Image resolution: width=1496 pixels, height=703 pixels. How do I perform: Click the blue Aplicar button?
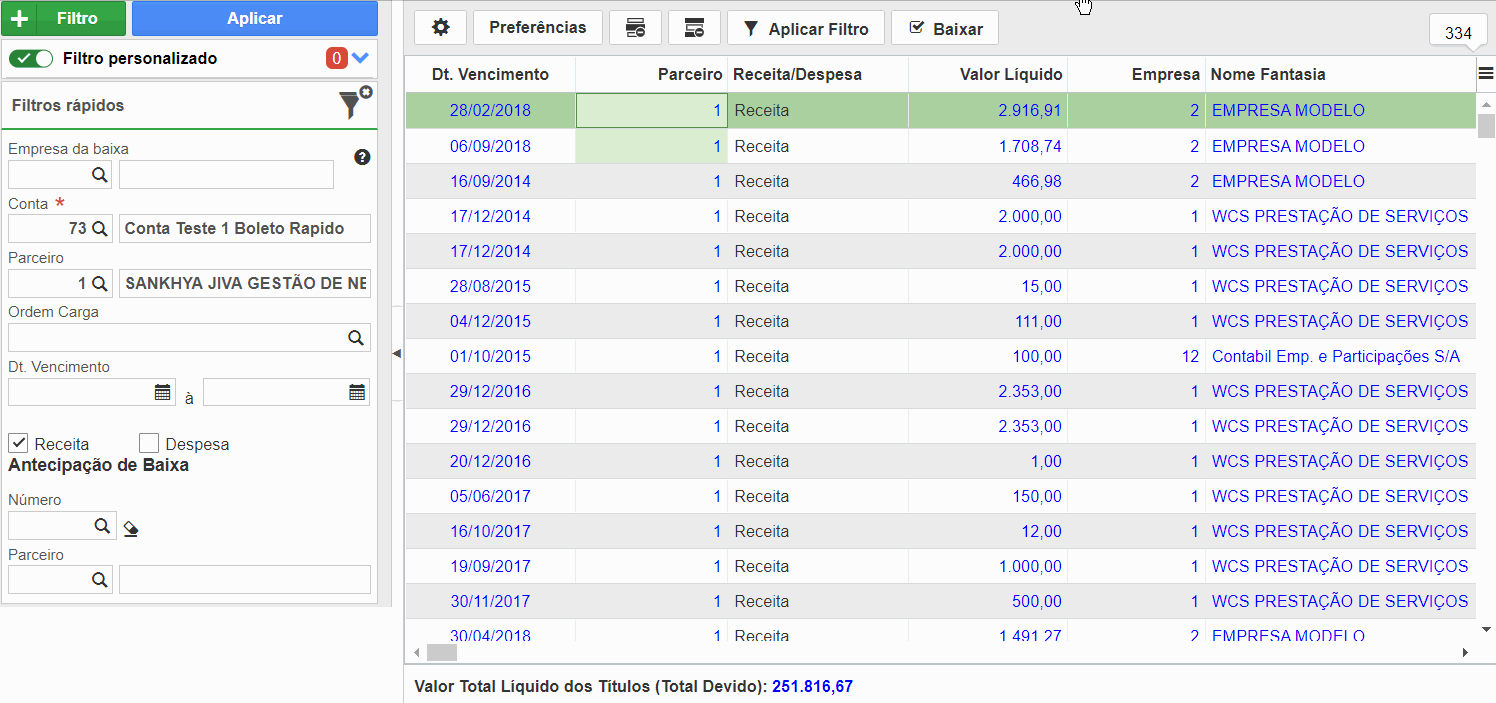click(255, 18)
